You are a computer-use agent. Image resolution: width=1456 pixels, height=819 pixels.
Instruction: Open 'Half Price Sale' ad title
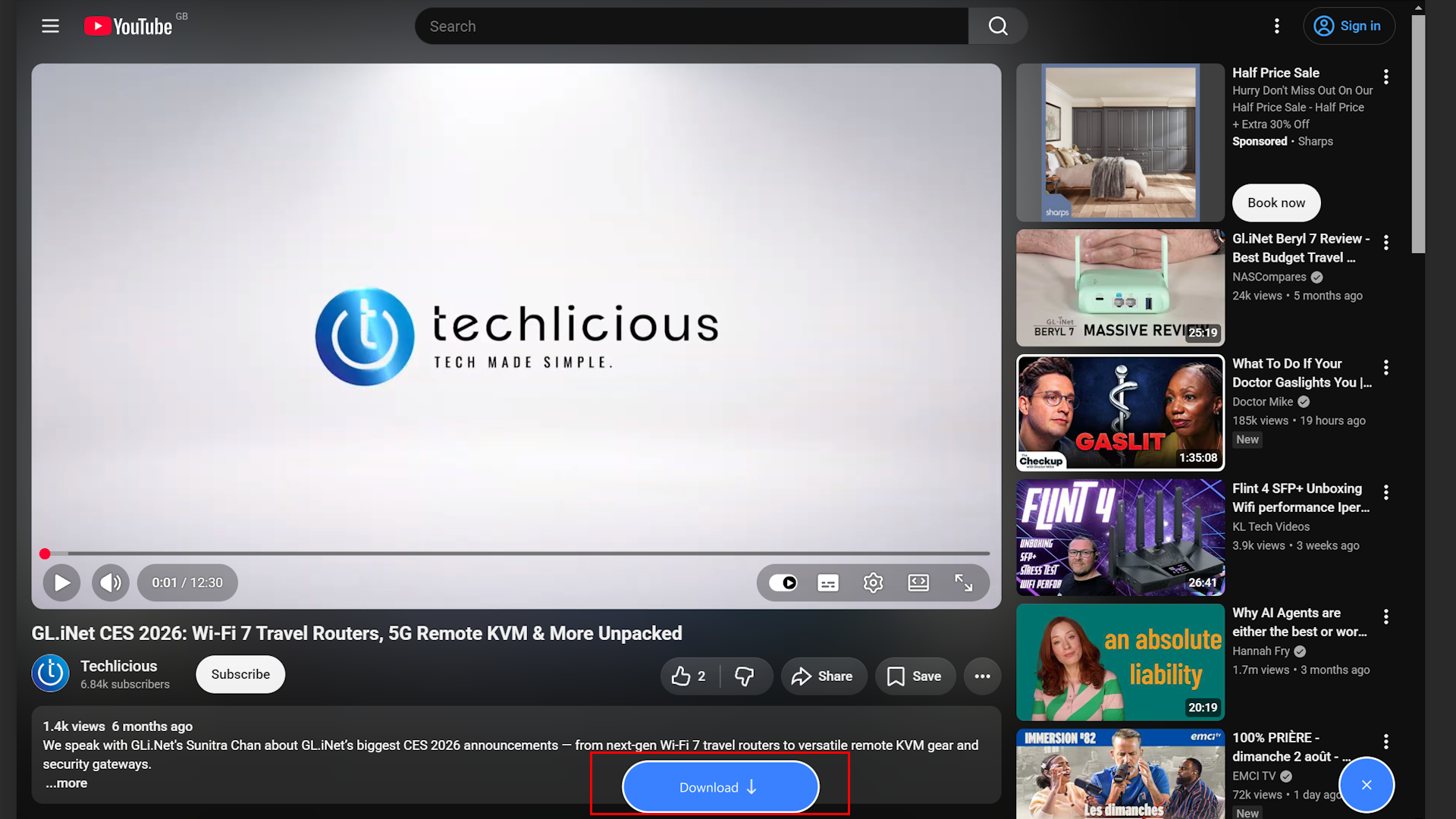pyautogui.click(x=1276, y=73)
